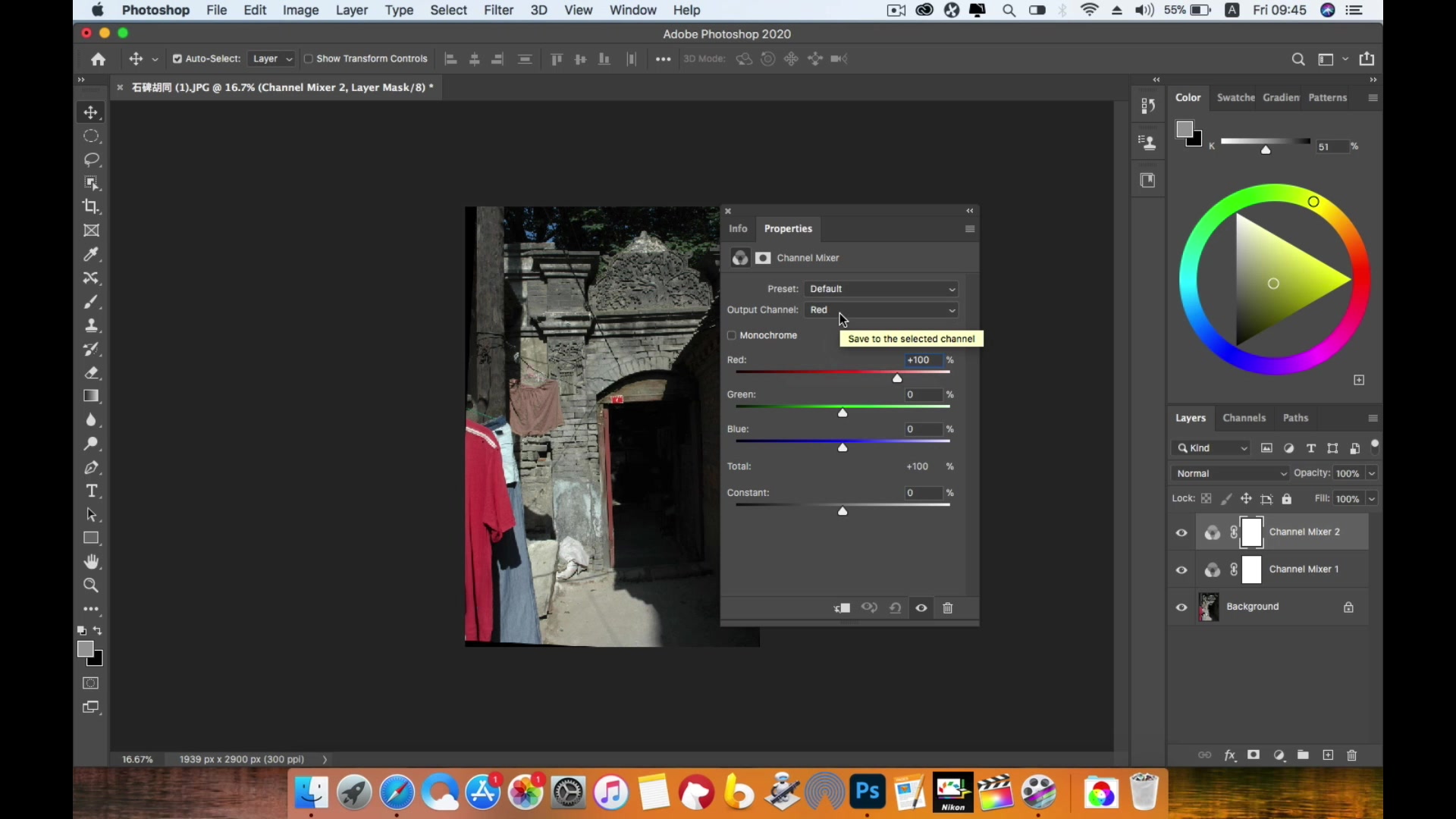Screen dimensions: 1456x819
Task: Delete adjustment layer via Properties trash icon
Action: coord(947,608)
